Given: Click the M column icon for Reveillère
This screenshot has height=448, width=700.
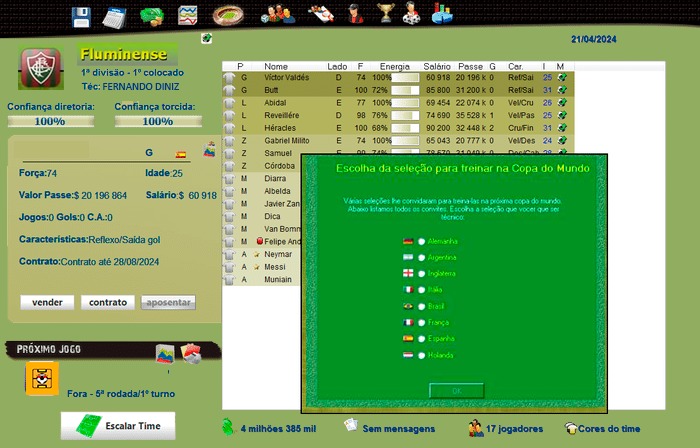Looking at the screenshot, I should (562, 115).
